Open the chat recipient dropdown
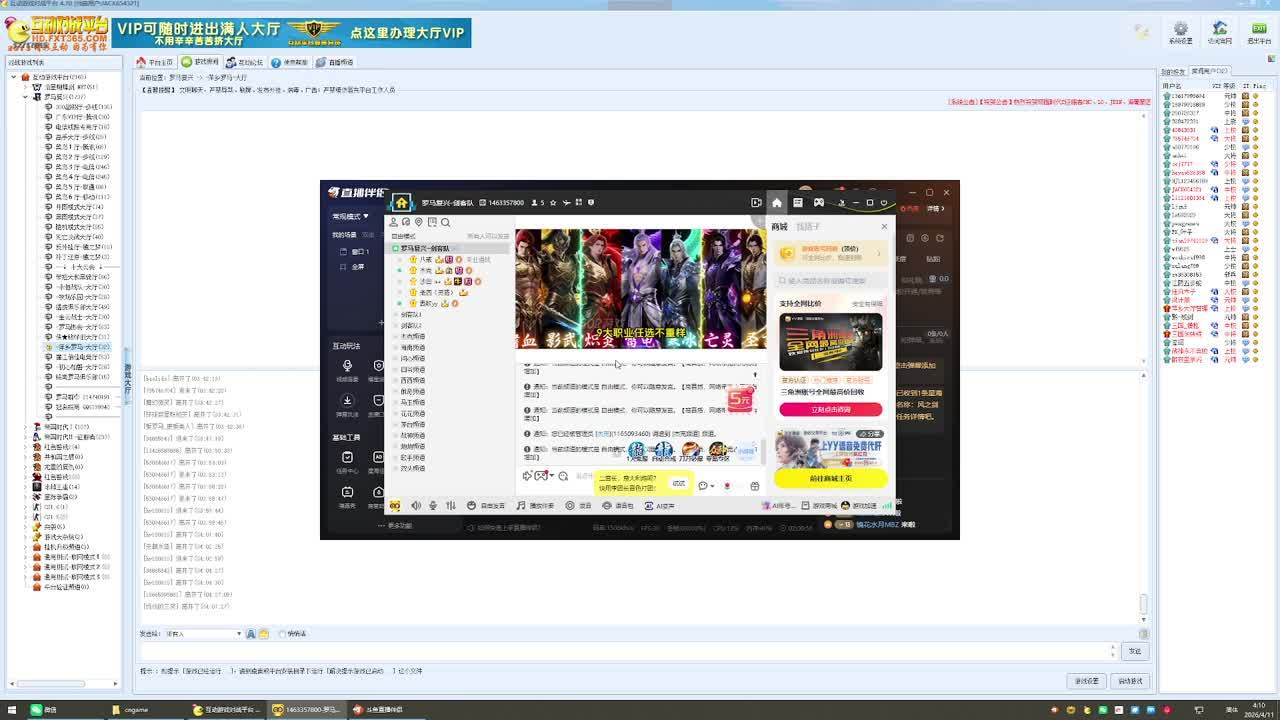The image size is (1280, 720). point(238,634)
